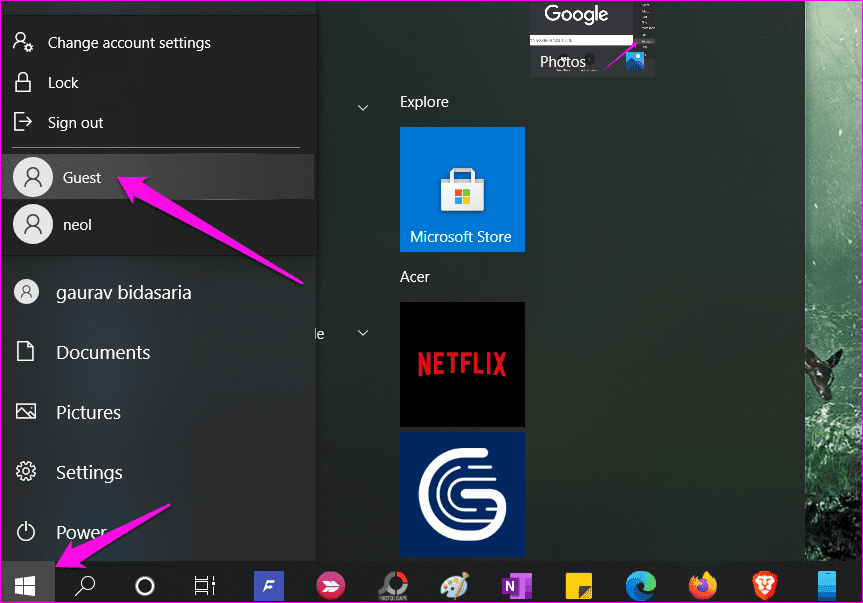Launch Firefox from the taskbar
The height and width of the screenshot is (603, 863).
pyautogui.click(x=703, y=585)
